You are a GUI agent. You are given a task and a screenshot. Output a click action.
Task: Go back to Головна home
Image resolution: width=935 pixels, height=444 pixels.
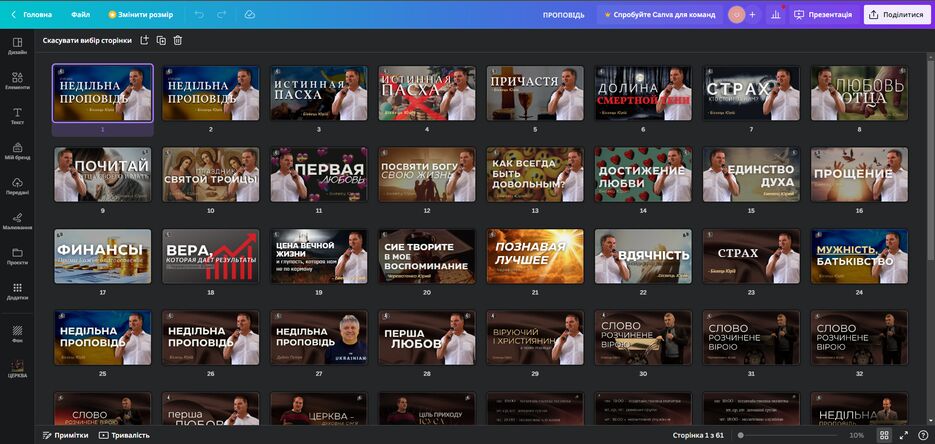pyautogui.click(x=32, y=14)
